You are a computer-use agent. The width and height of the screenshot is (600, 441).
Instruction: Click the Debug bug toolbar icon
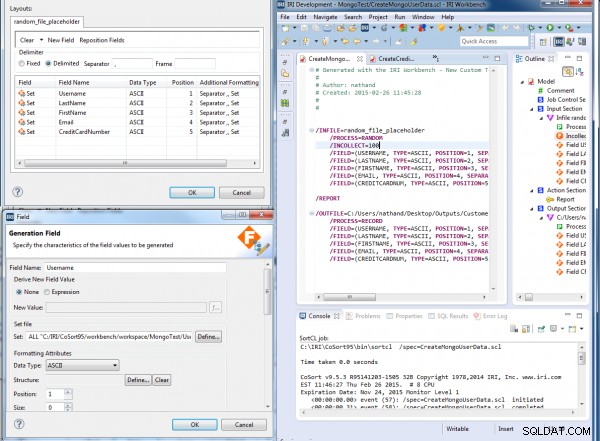[x=531, y=28]
